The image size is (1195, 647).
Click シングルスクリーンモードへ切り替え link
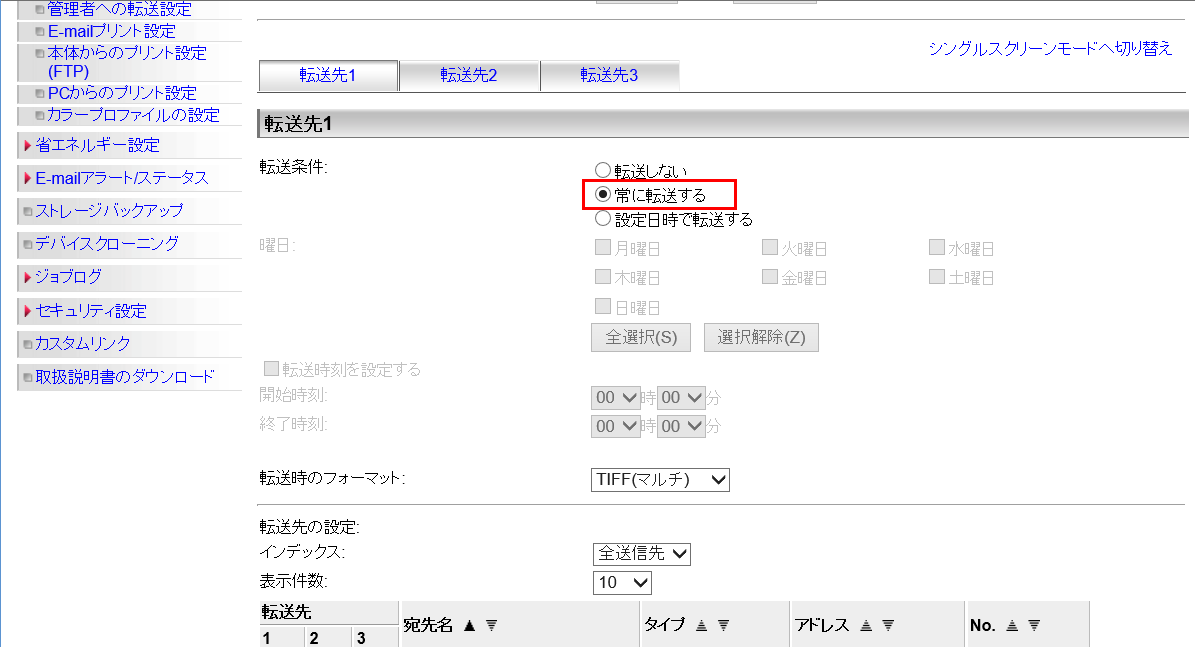[x=1050, y=48]
